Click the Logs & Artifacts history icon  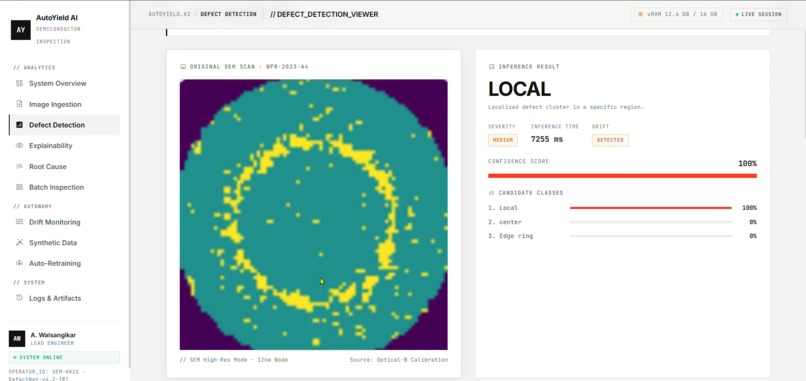pyautogui.click(x=20, y=298)
